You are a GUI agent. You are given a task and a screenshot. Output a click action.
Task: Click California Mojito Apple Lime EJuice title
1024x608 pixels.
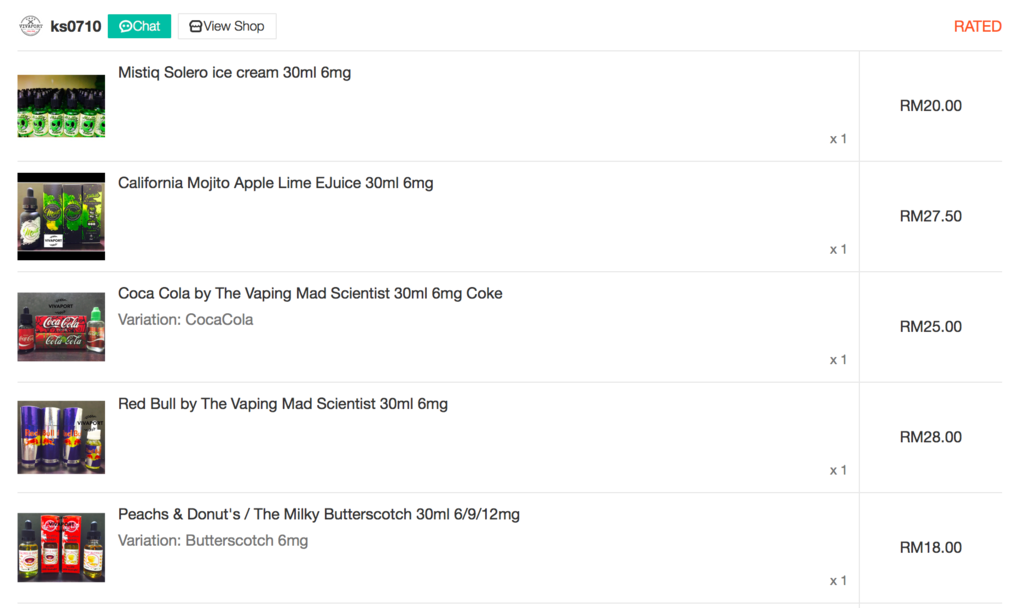(275, 183)
